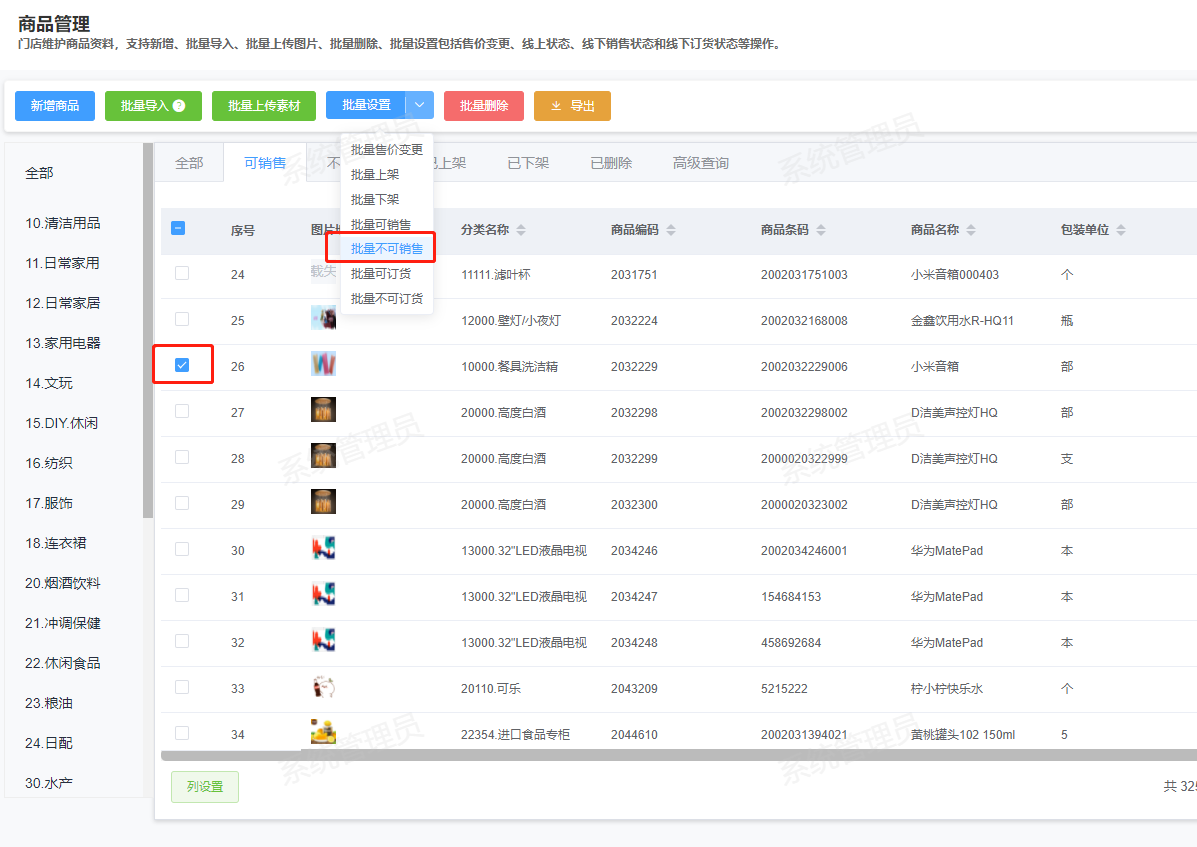Click the 新增商品 button
The image size is (1197, 847).
[x=55, y=106]
